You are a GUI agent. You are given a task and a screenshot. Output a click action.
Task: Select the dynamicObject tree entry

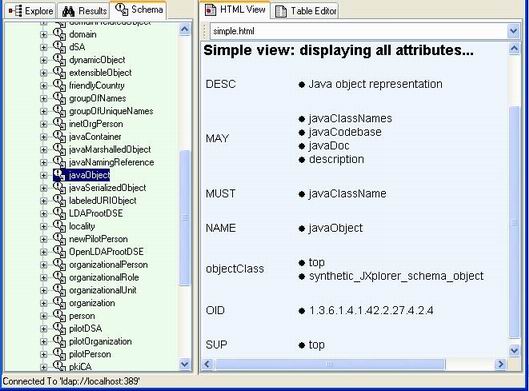pos(97,60)
